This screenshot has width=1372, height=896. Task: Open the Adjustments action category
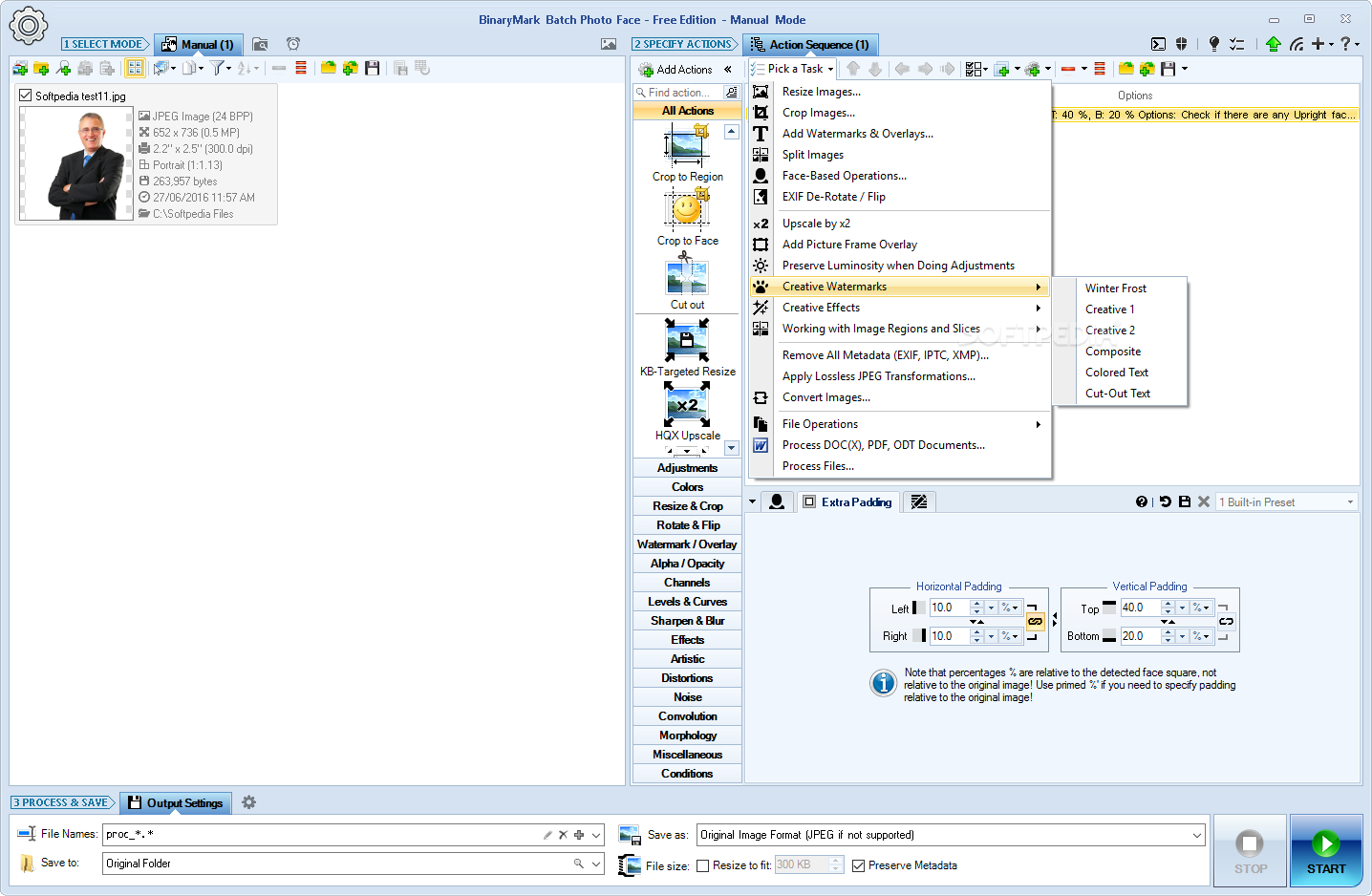pos(687,468)
